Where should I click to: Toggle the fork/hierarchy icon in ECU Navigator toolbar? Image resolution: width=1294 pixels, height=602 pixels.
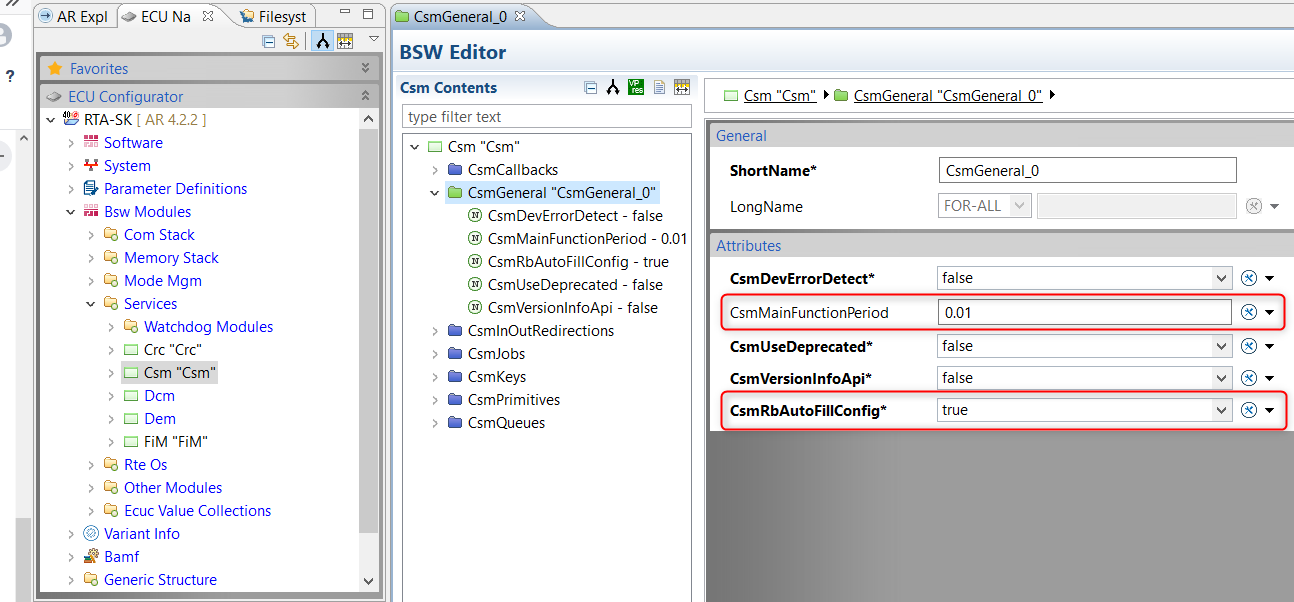pyautogui.click(x=322, y=41)
